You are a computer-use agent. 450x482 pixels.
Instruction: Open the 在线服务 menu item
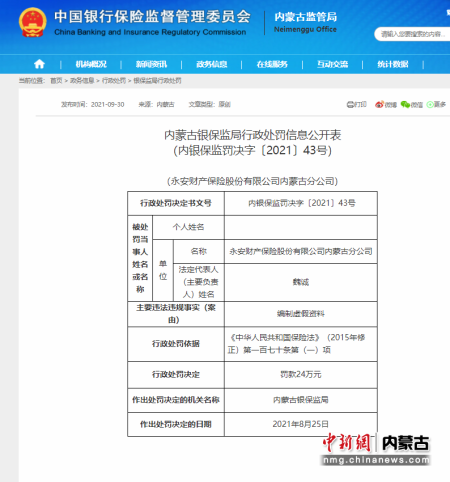click(x=272, y=64)
